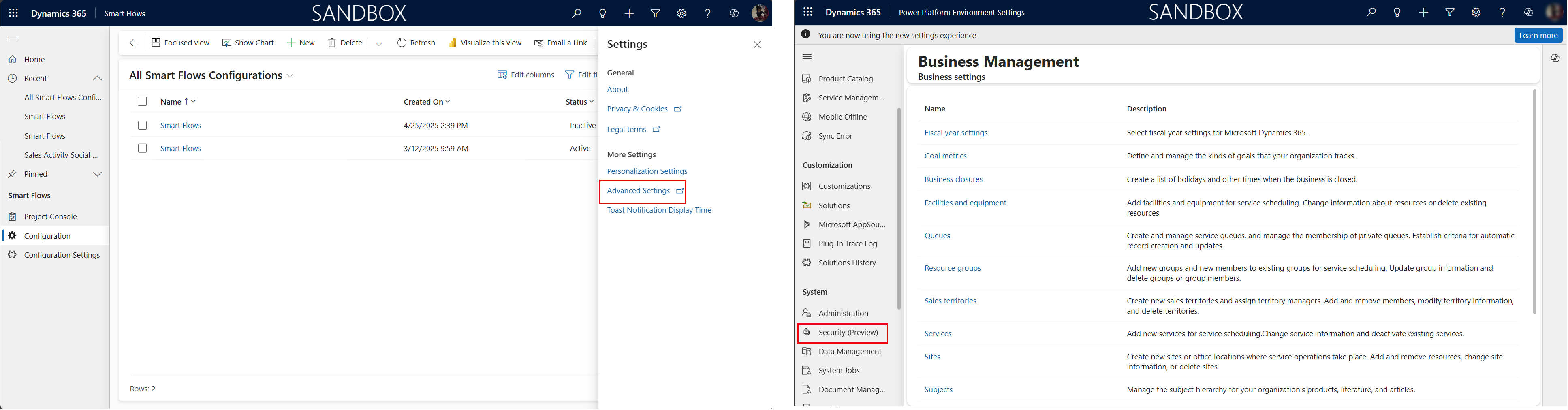Check the row created 4/25/2025 2:39 PM
Image resolution: width=1568 pixels, height=410 pixels.
[143, 125]
